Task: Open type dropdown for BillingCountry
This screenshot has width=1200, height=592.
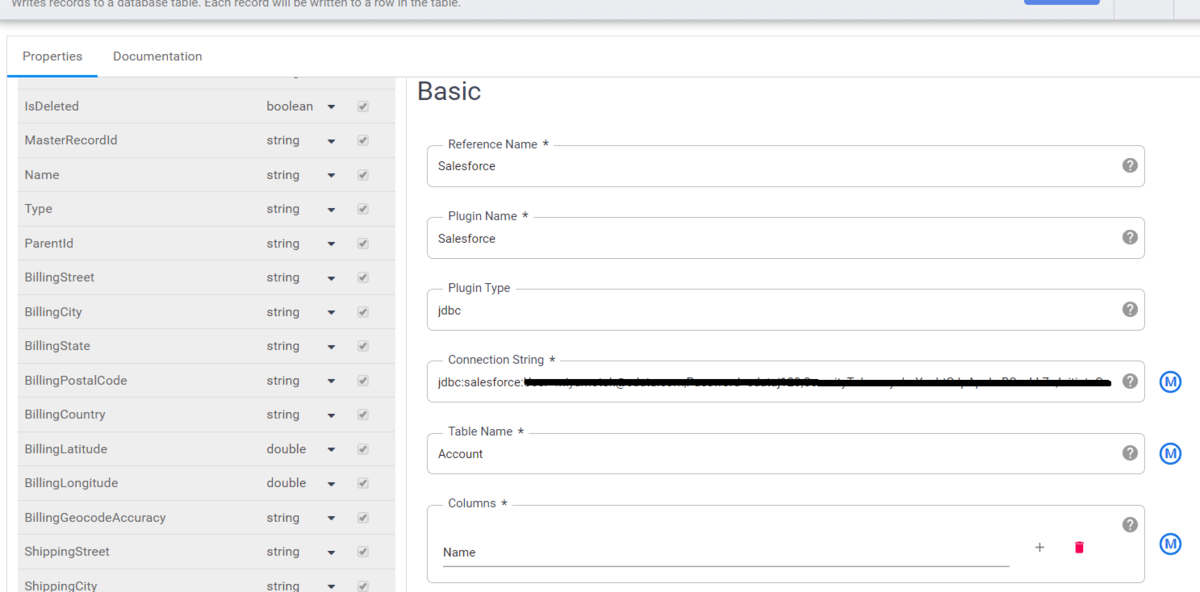Action: click(301, 414)
